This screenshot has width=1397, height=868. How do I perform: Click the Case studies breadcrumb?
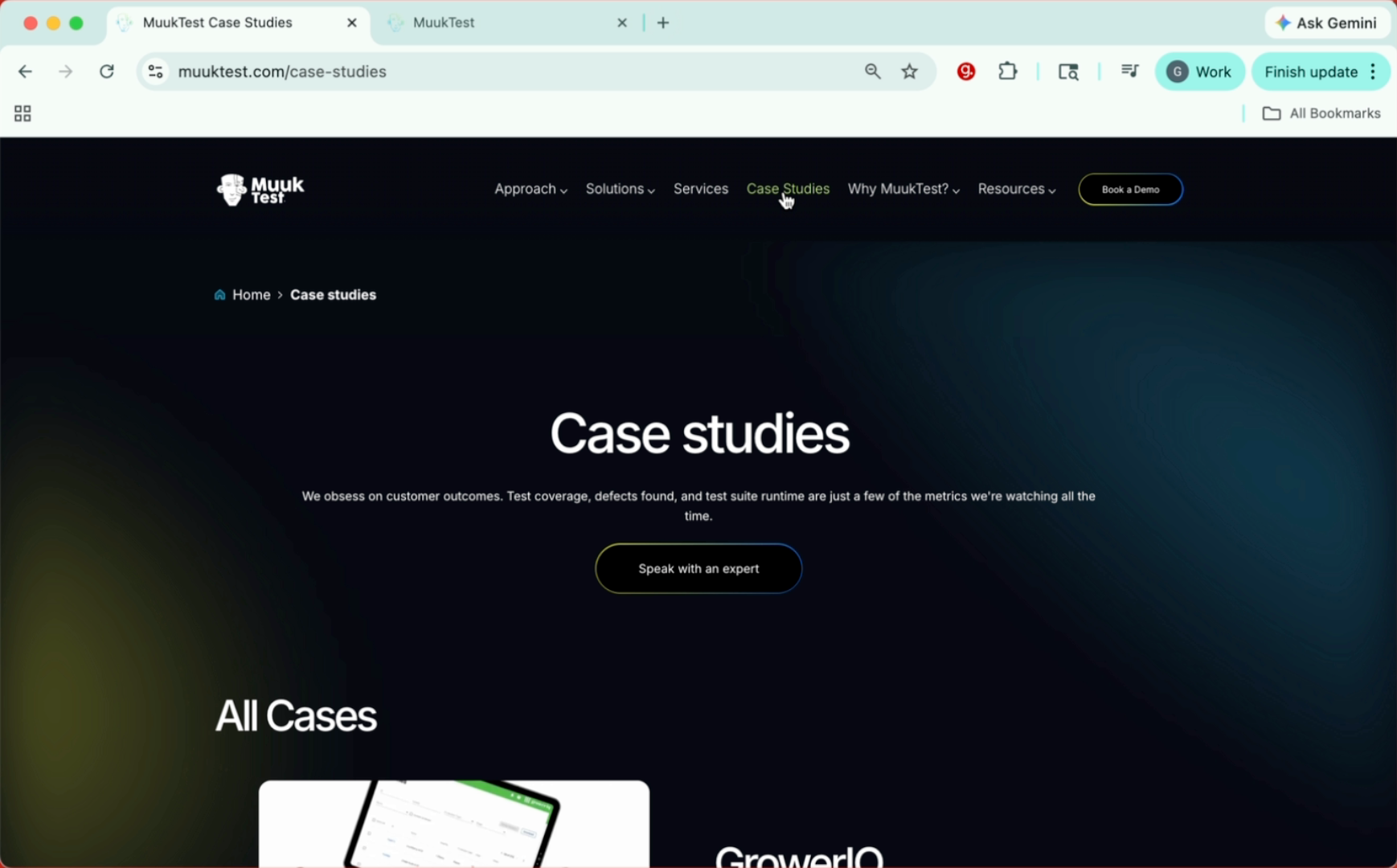tap(333, 295)
